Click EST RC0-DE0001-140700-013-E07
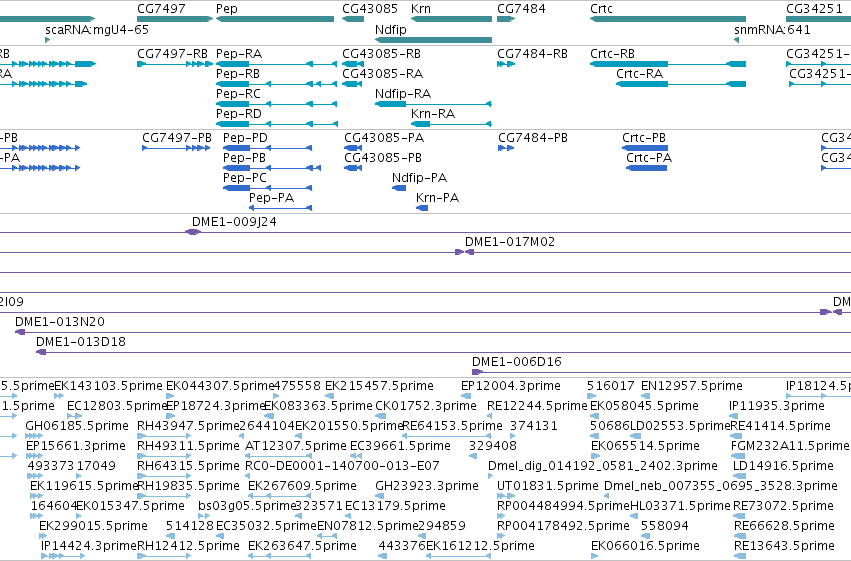Screen dimensions: 851x561 click(342, 466)
